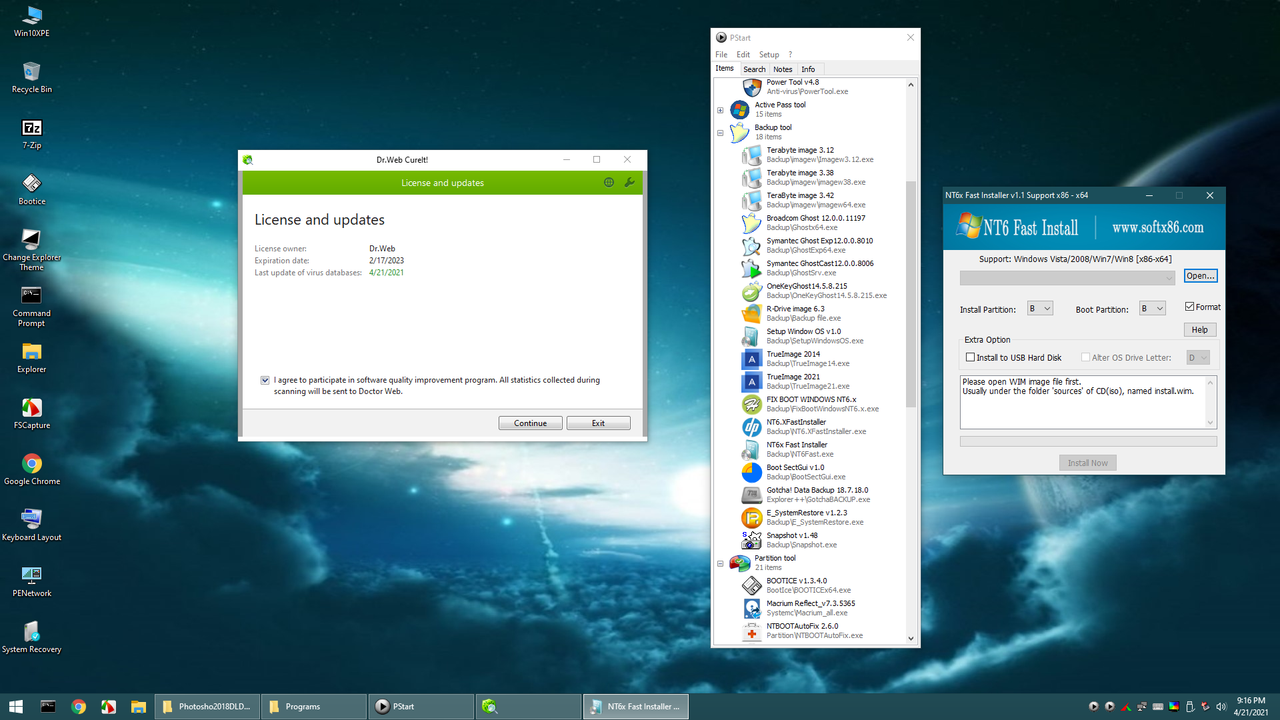Image resolution: width=1280 pixels, height=720 pixels.
Task: Switch to the Search tab in PStart
Action: click(x=754, y=69)
